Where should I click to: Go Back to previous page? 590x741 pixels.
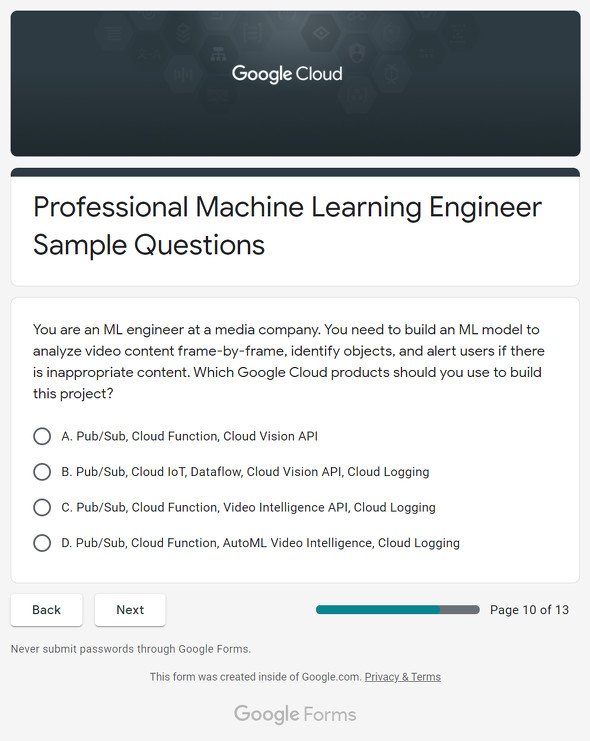coord(46,610)
